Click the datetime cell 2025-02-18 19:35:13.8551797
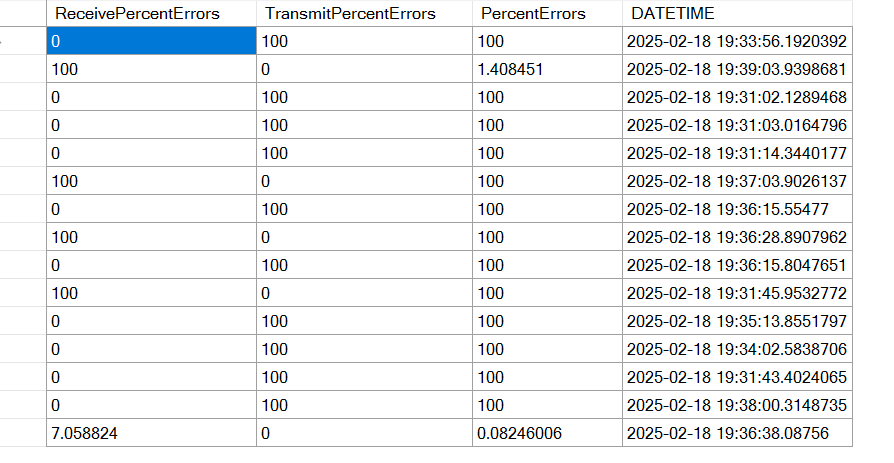894x463 pixels. tap(737, 321)
